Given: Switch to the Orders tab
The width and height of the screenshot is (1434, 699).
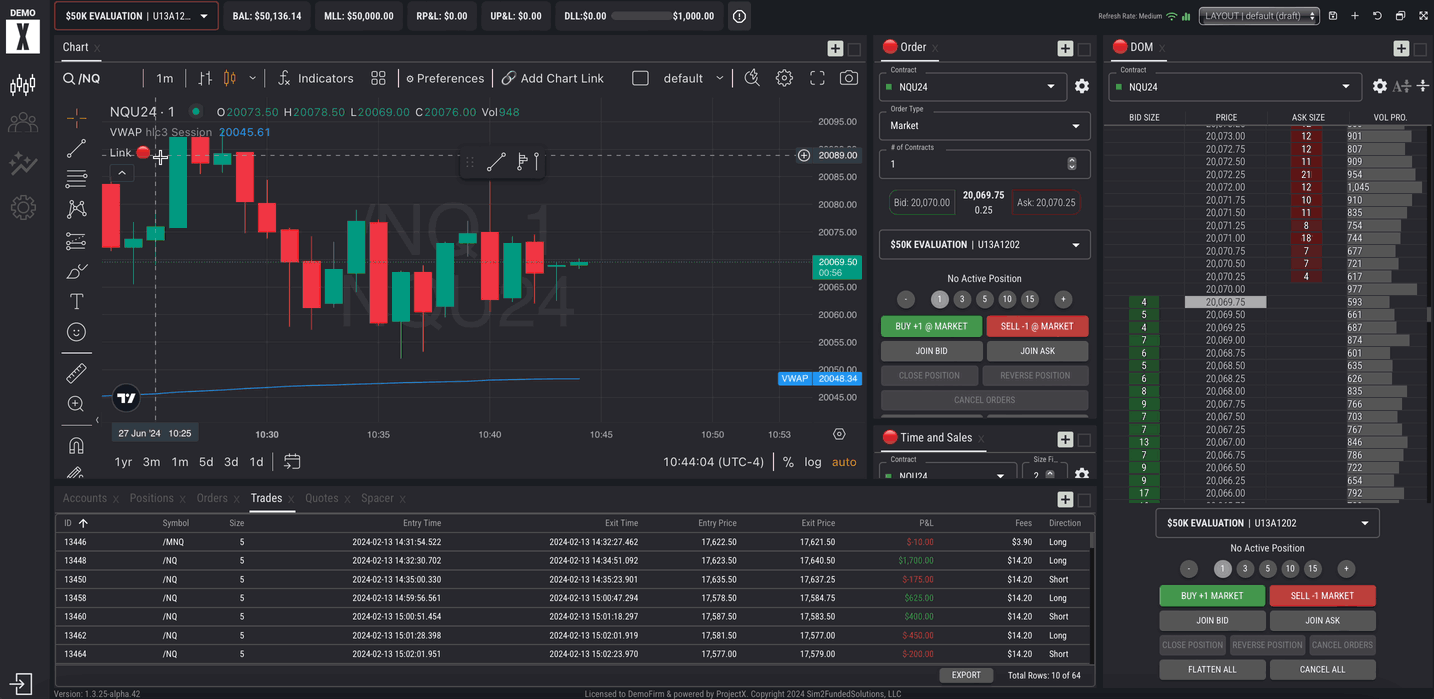Looking at the screenshot, I should pyautogui.click(x=212, y=498).
